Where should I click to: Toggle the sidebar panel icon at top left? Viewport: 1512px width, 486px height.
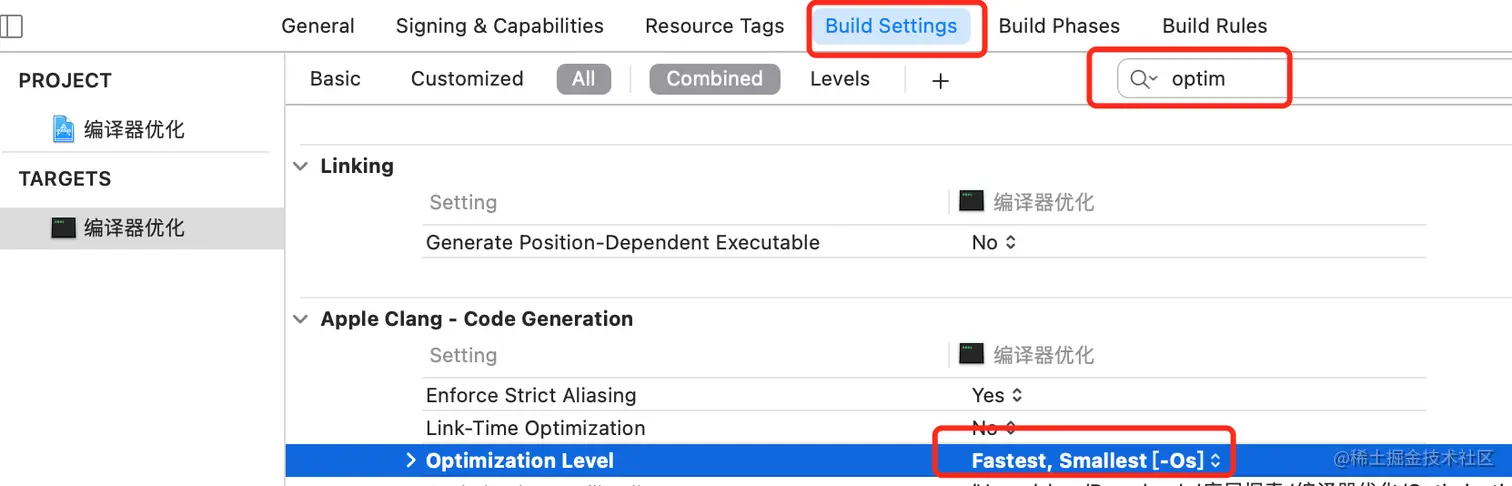point(12,26)
